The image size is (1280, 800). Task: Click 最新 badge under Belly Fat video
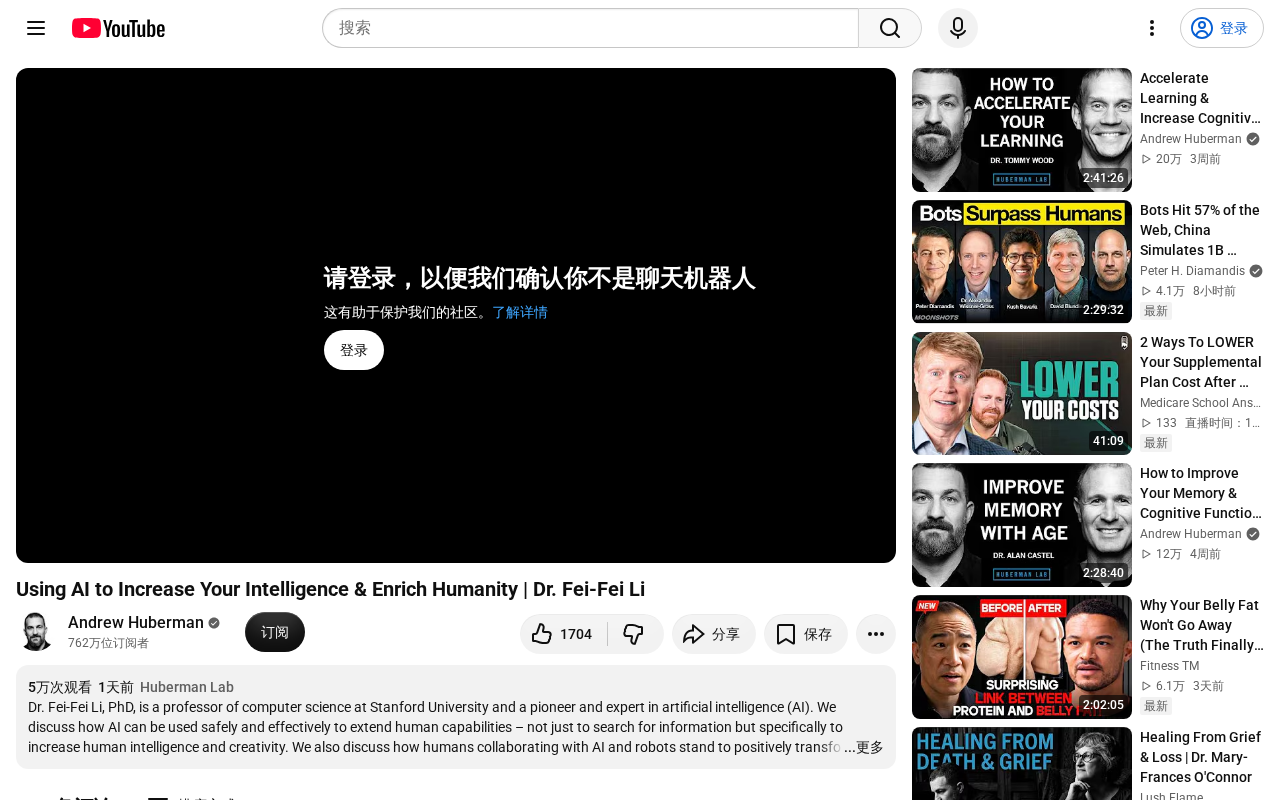pos(1156,706)
